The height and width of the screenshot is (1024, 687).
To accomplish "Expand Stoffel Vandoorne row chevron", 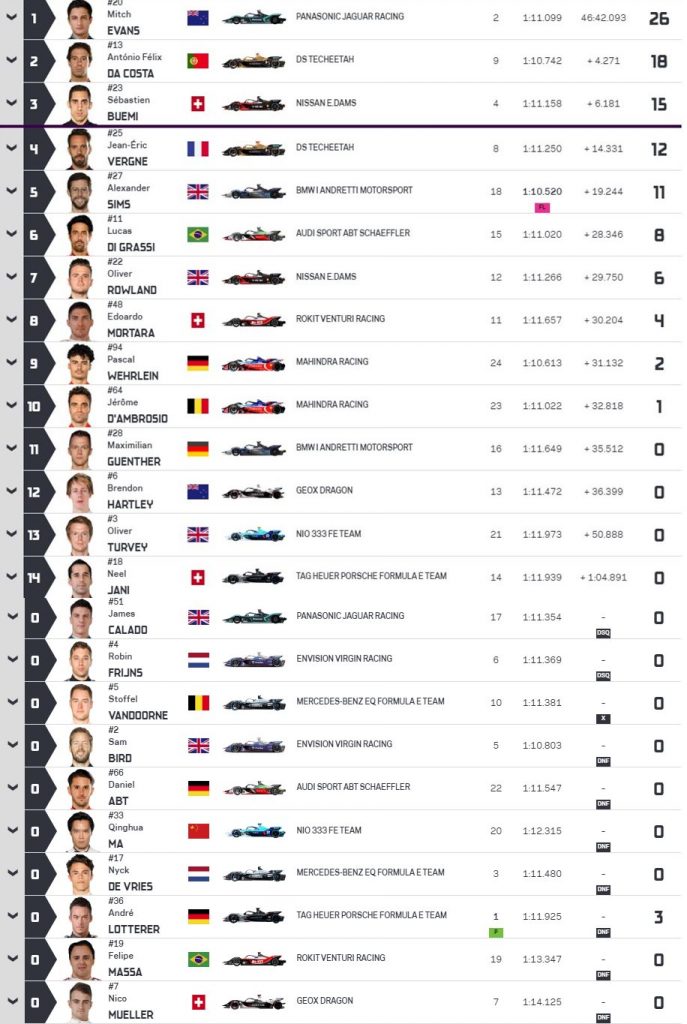I will (12, 701).
